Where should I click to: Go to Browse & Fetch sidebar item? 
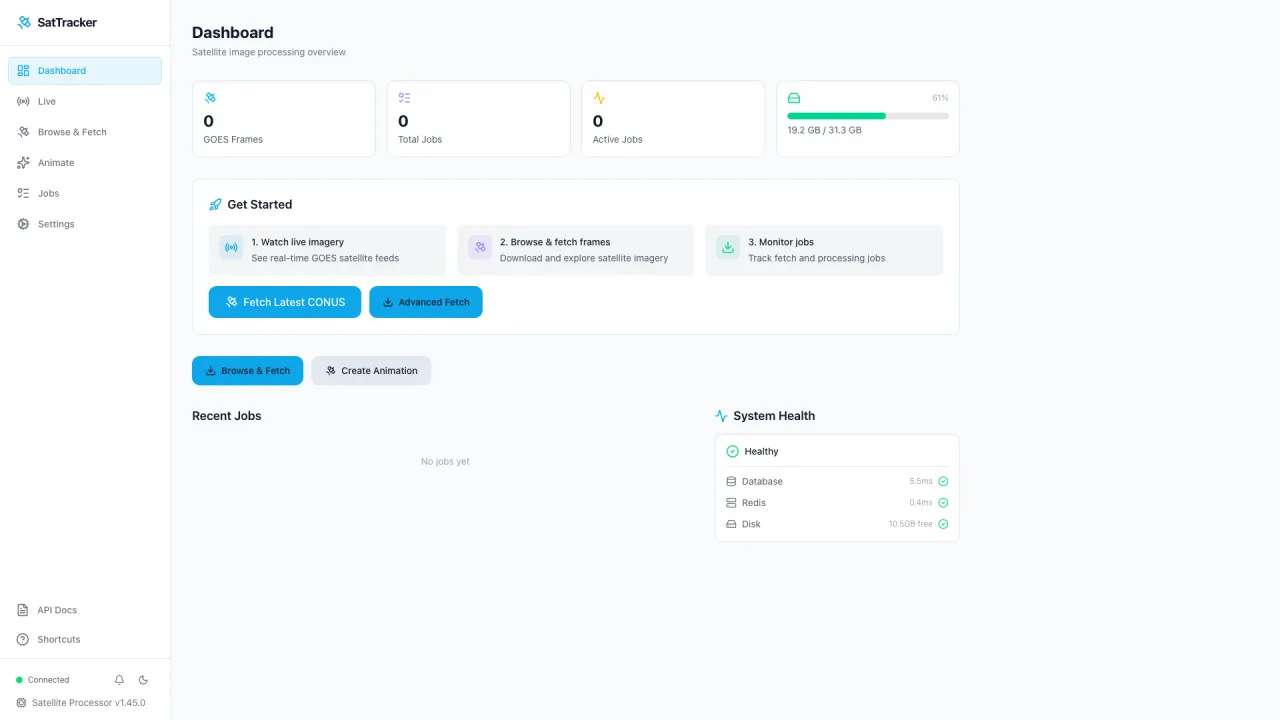pyautogui.click(x=85, y=132)
